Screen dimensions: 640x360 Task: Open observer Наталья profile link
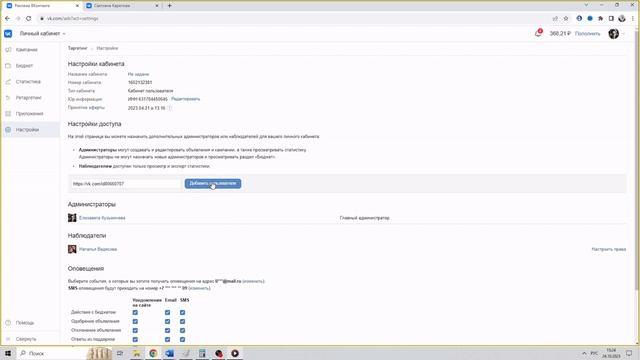click(x=98, y=249)
